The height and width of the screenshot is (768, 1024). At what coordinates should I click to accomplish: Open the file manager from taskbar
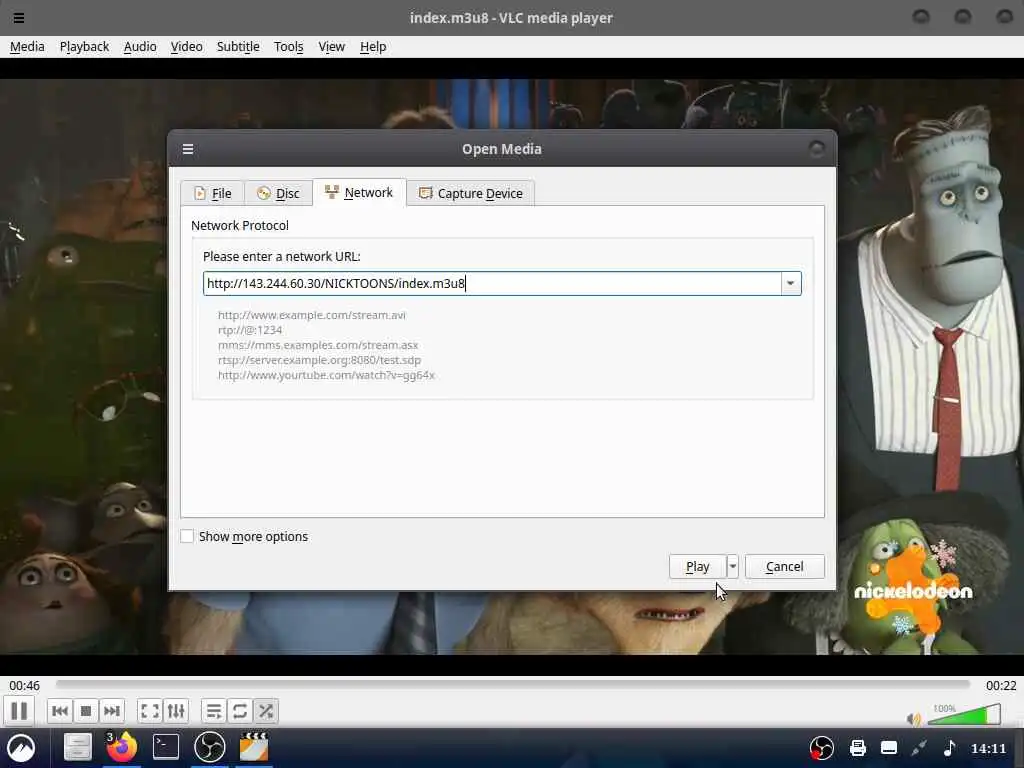click(78, 747)
